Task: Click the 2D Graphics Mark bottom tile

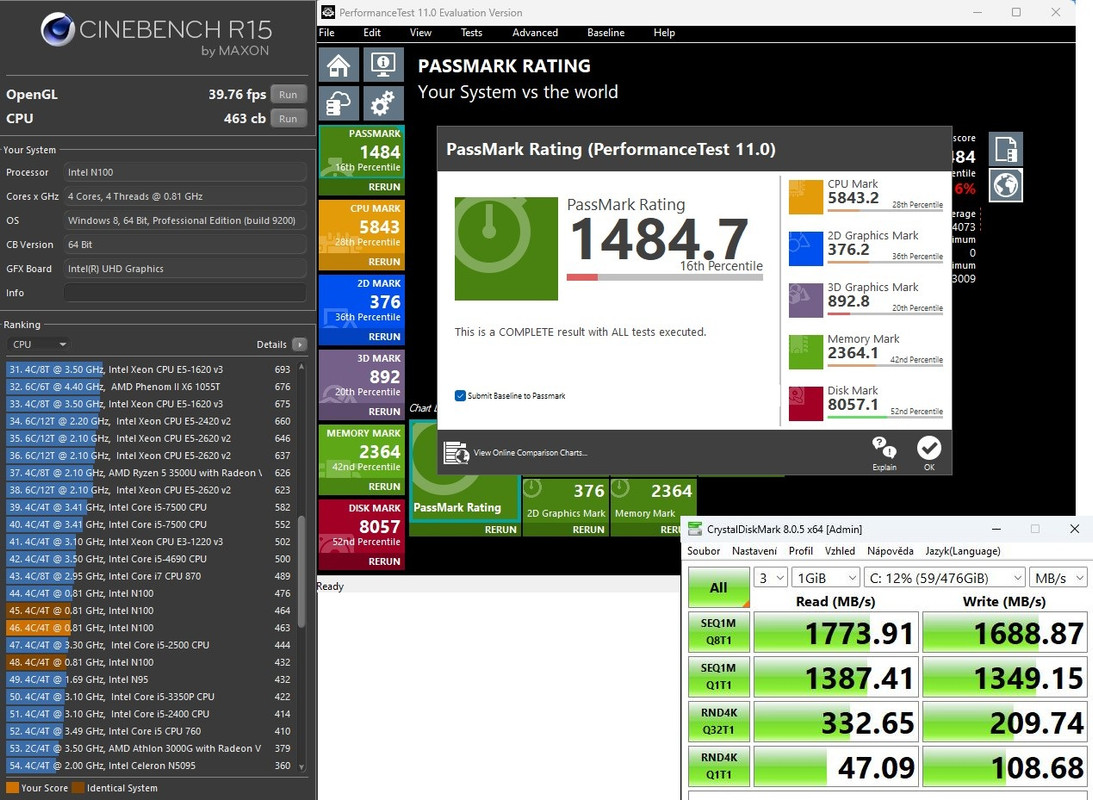Action: [565, 507]
